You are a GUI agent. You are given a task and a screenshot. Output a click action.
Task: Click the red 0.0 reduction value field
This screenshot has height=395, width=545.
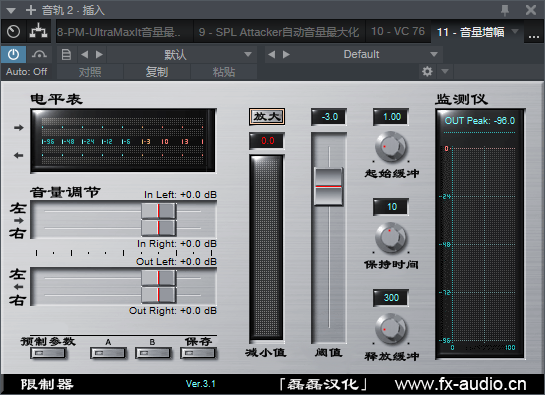[267, 141]
